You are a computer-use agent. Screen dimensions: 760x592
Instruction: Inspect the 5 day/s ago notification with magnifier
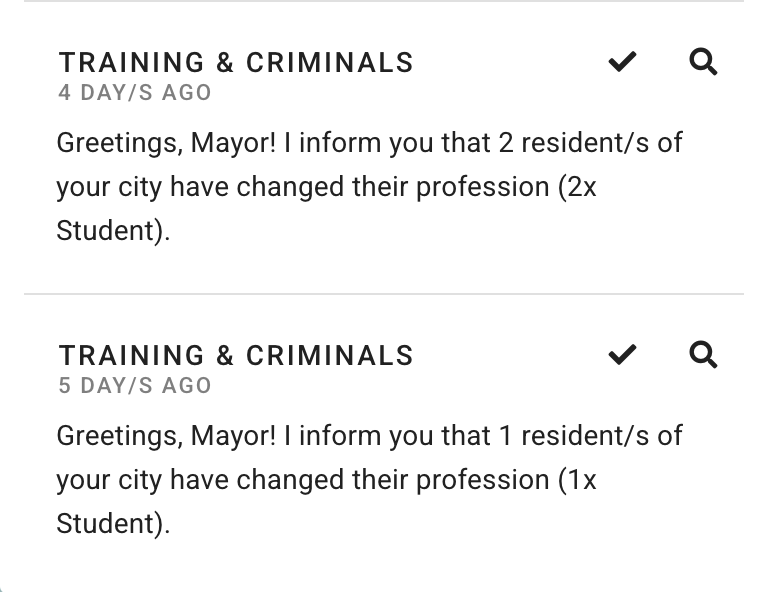[x=703, y=355]
